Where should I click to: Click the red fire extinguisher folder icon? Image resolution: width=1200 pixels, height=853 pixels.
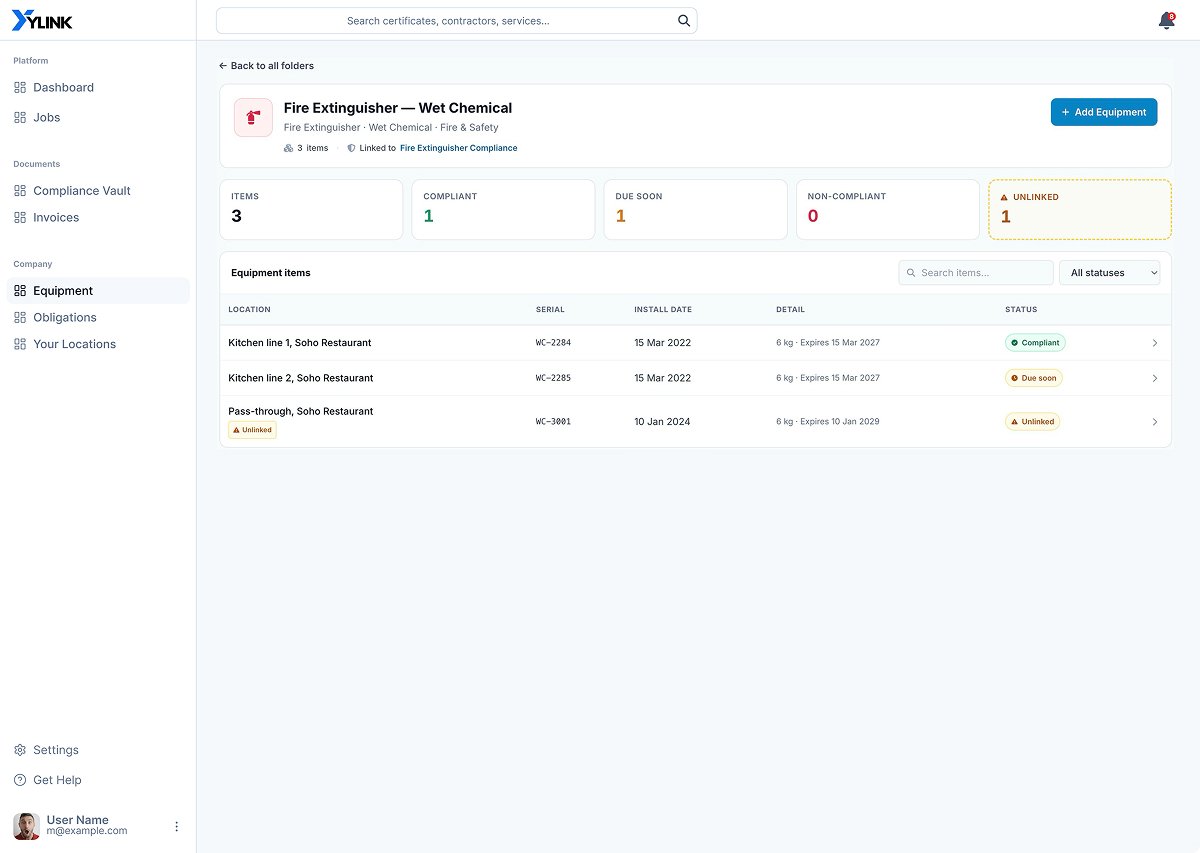pyautogui.click(x=253, y=117)
